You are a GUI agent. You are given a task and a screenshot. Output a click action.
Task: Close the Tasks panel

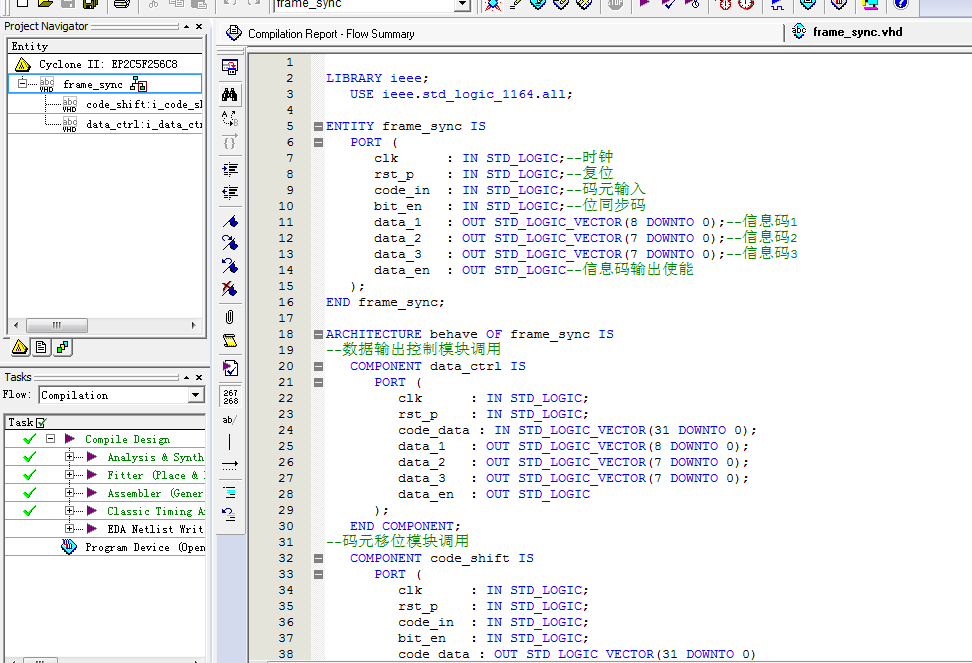coord(199,377)
